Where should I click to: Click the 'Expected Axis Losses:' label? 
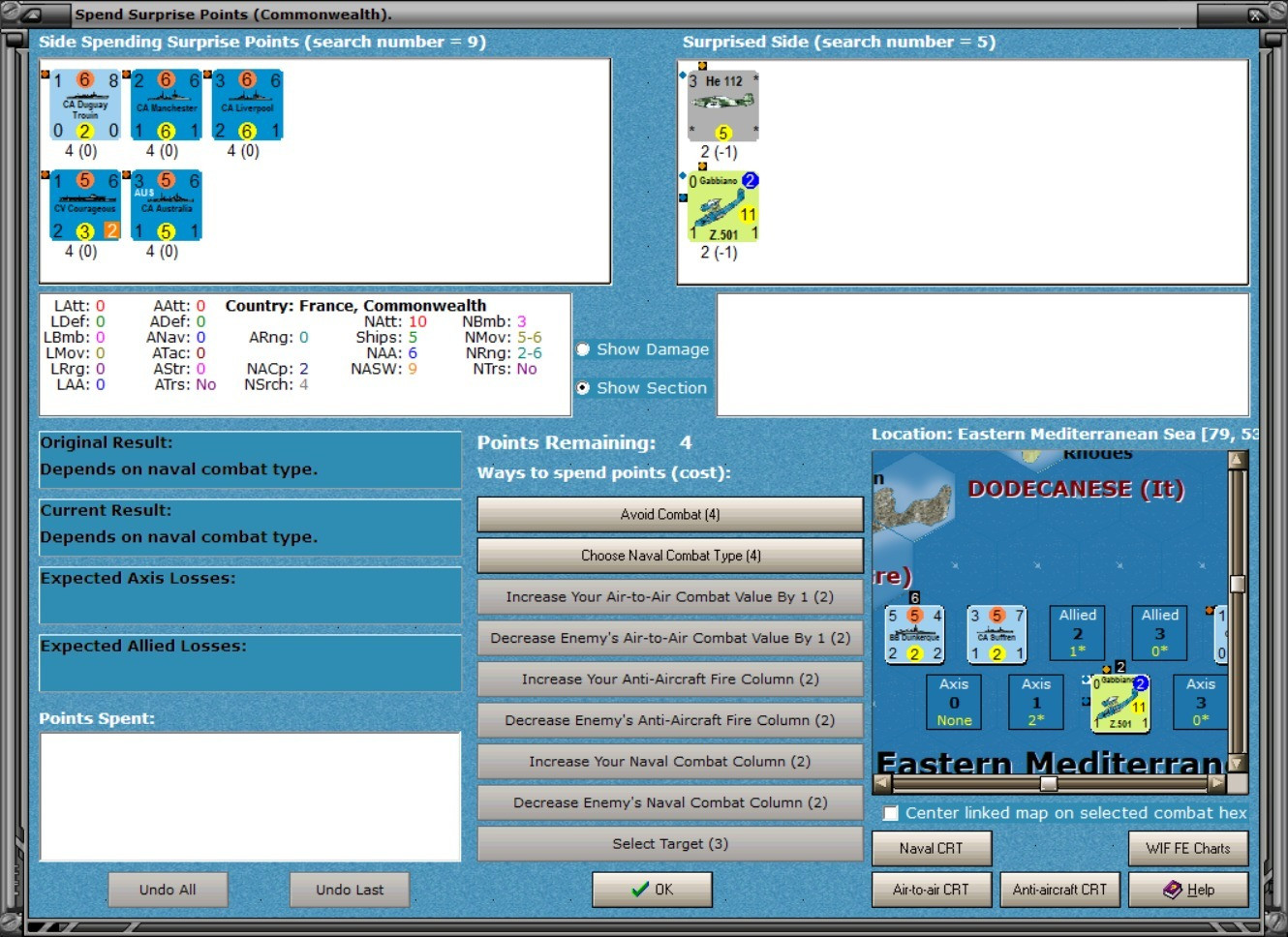(138, 578)
